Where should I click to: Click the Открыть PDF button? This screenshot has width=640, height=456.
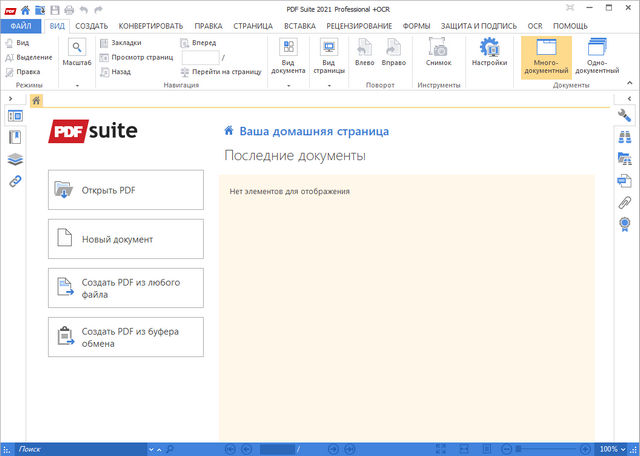[125, 190]
